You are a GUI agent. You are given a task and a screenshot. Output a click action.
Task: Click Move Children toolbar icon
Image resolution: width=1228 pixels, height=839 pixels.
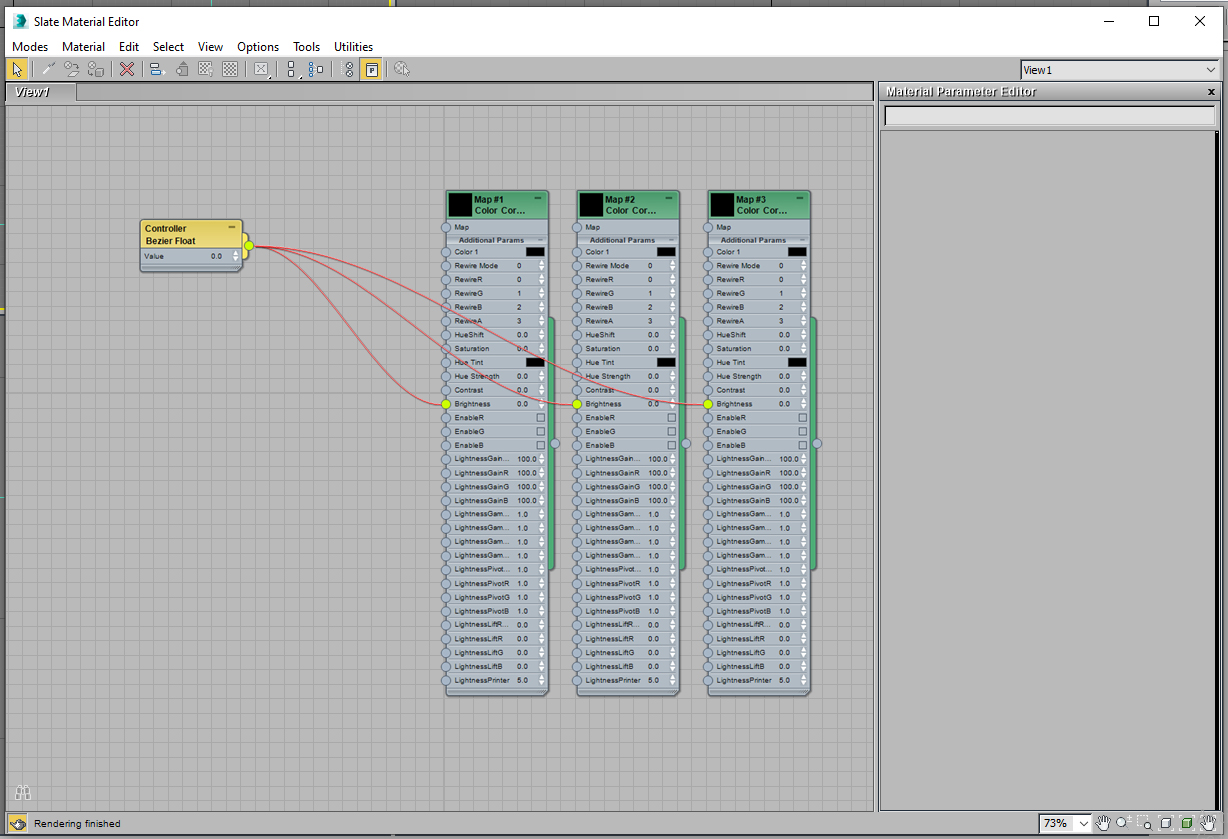tap(156, 69)
